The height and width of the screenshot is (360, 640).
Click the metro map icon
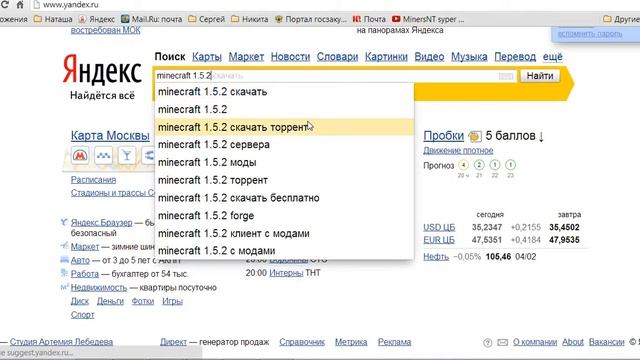(x=80, y=156)
